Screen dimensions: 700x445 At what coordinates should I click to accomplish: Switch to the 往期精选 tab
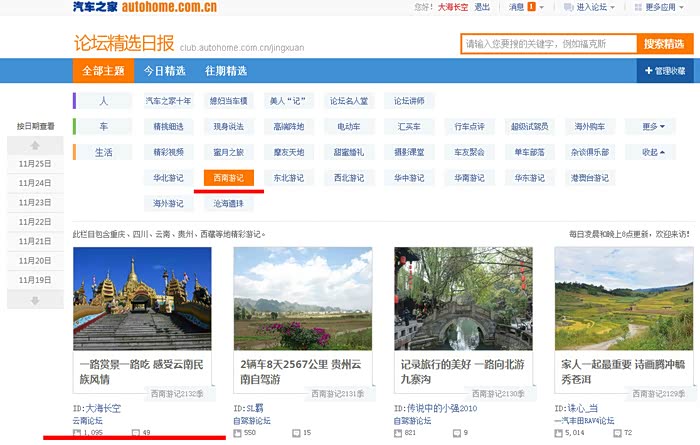click(x=226, y=71)
